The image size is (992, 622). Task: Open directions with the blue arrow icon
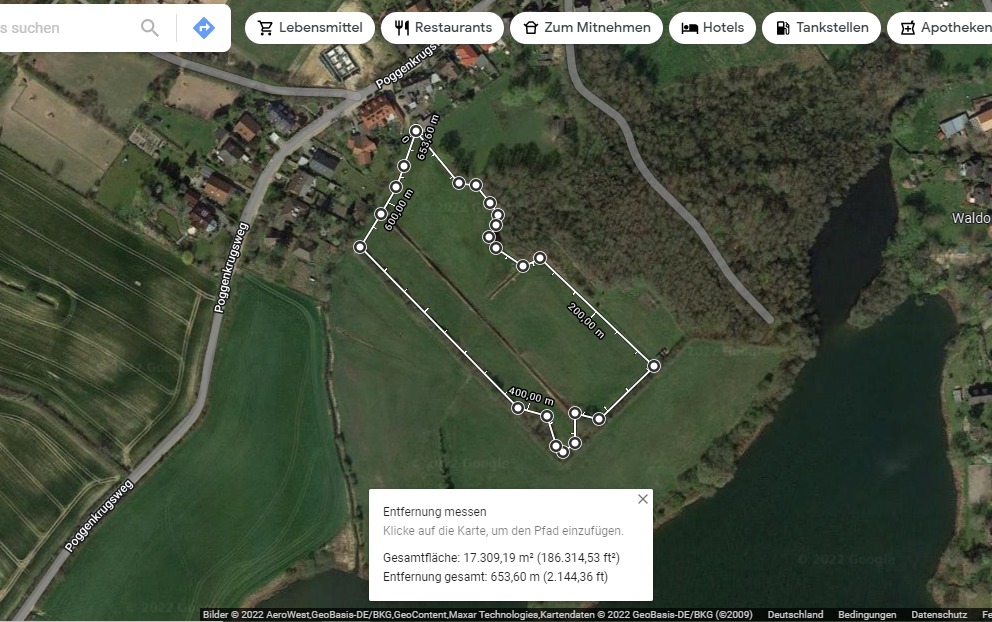coord(204,28)
